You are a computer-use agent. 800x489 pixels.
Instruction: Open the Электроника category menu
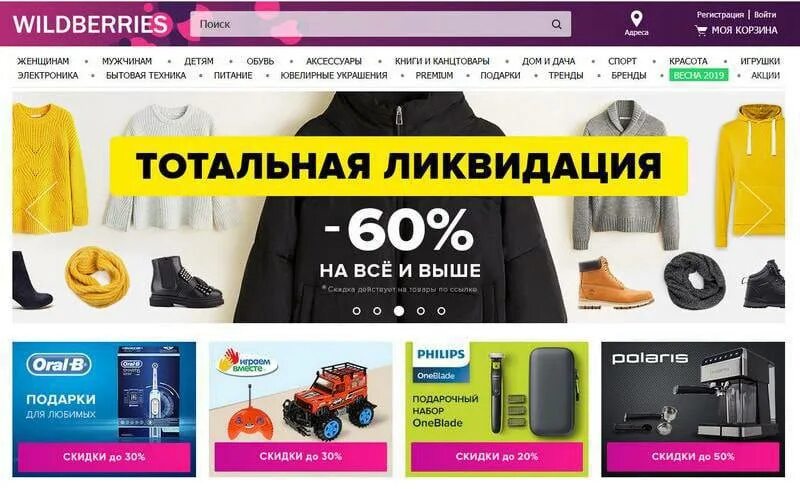[x=48, y=76]
